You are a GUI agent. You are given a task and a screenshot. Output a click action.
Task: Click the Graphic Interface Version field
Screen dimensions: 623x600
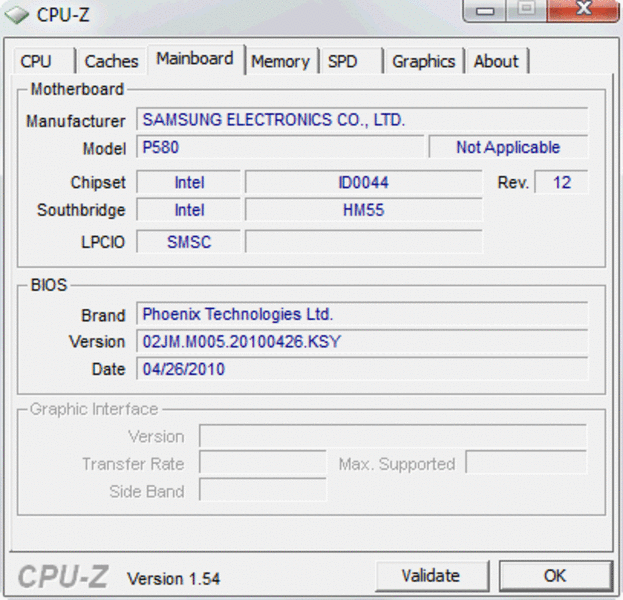tap(393, 436)
